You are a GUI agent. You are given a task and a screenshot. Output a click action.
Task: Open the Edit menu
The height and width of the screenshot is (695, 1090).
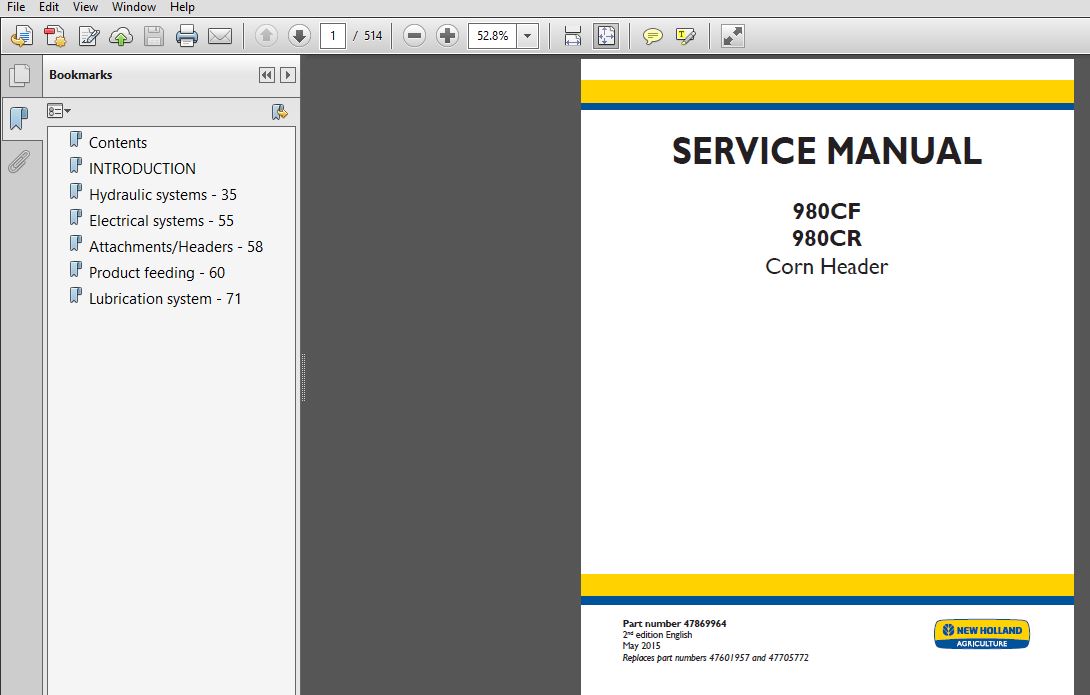(49, 7)
